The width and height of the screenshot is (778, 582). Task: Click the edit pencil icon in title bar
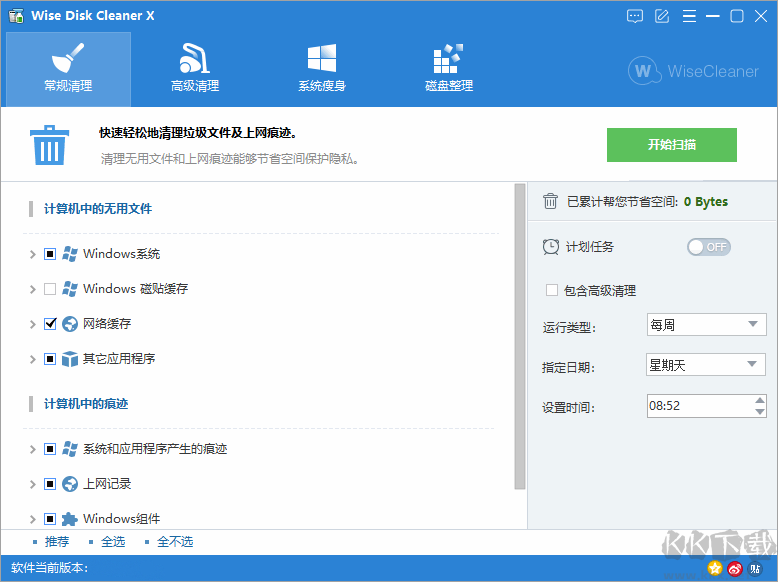661,16
